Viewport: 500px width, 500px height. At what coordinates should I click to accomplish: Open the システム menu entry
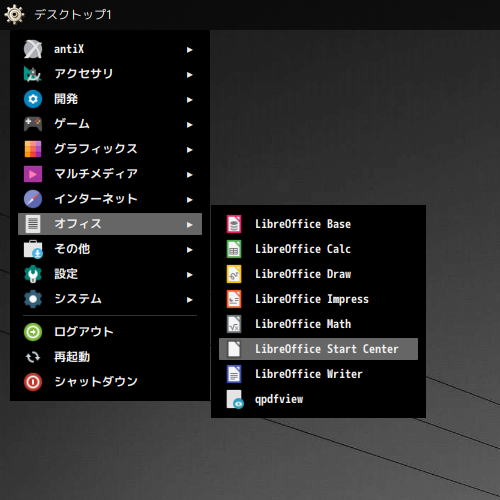coord(110,299)
